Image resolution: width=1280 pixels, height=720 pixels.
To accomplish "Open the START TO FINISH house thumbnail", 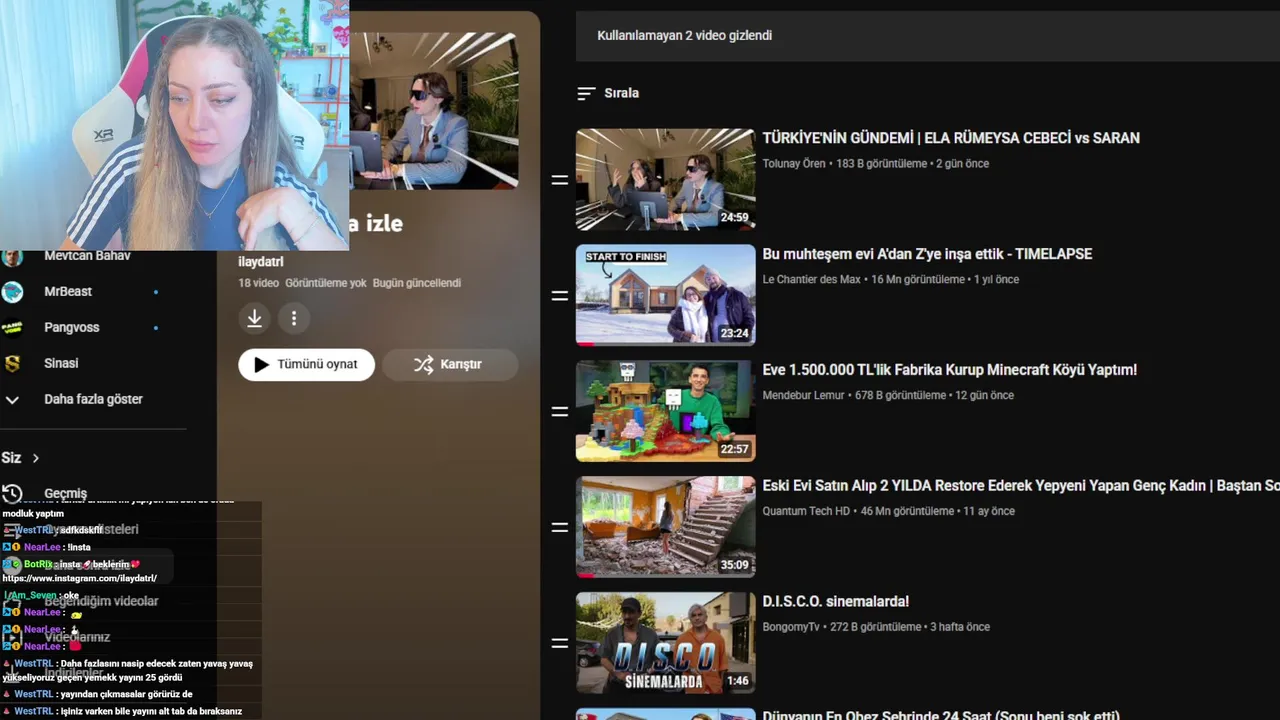I will tap(665, 295).
